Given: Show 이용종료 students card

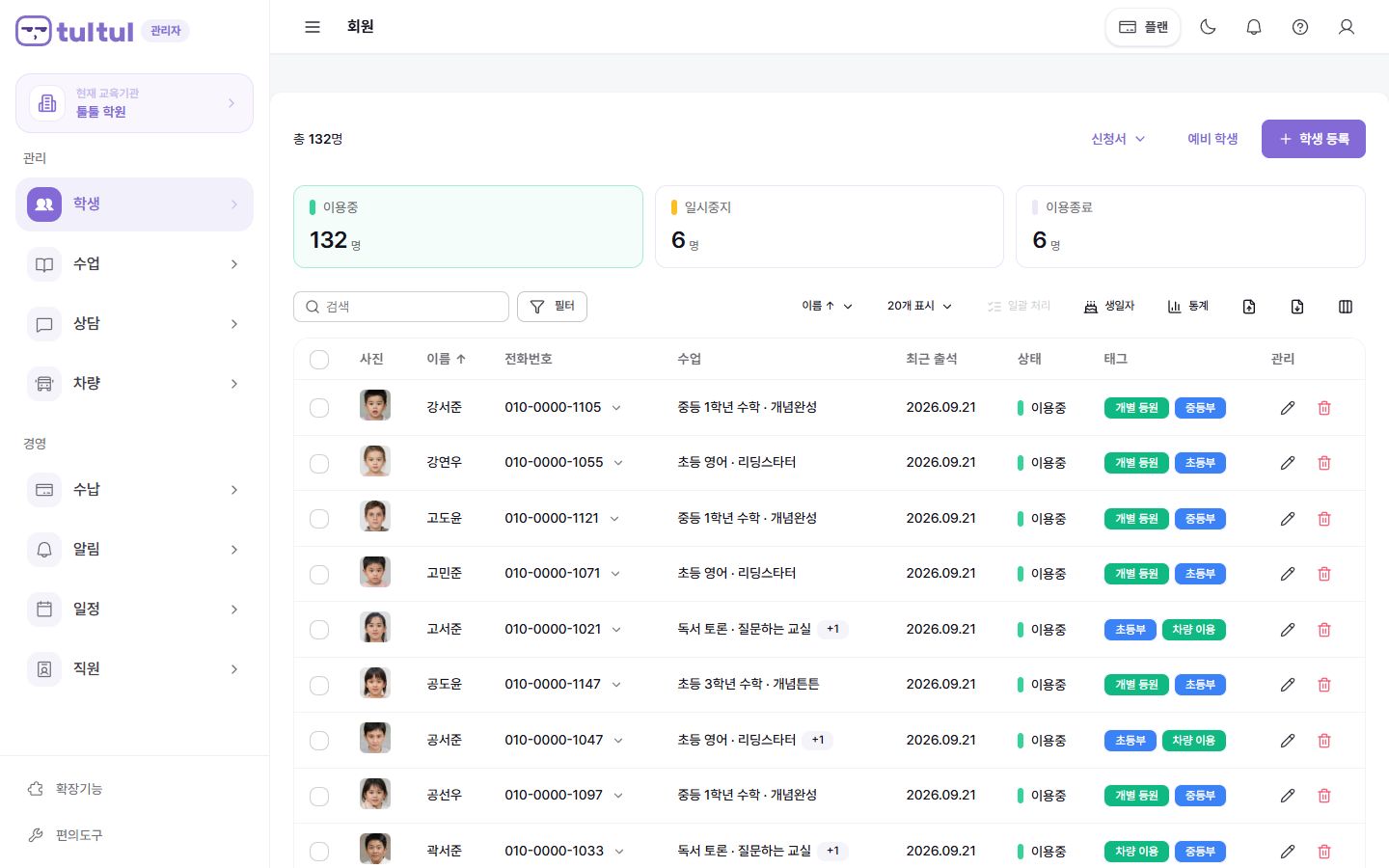Looking at the screenshot, I should pyautogui.click(x=1190, y=227).
